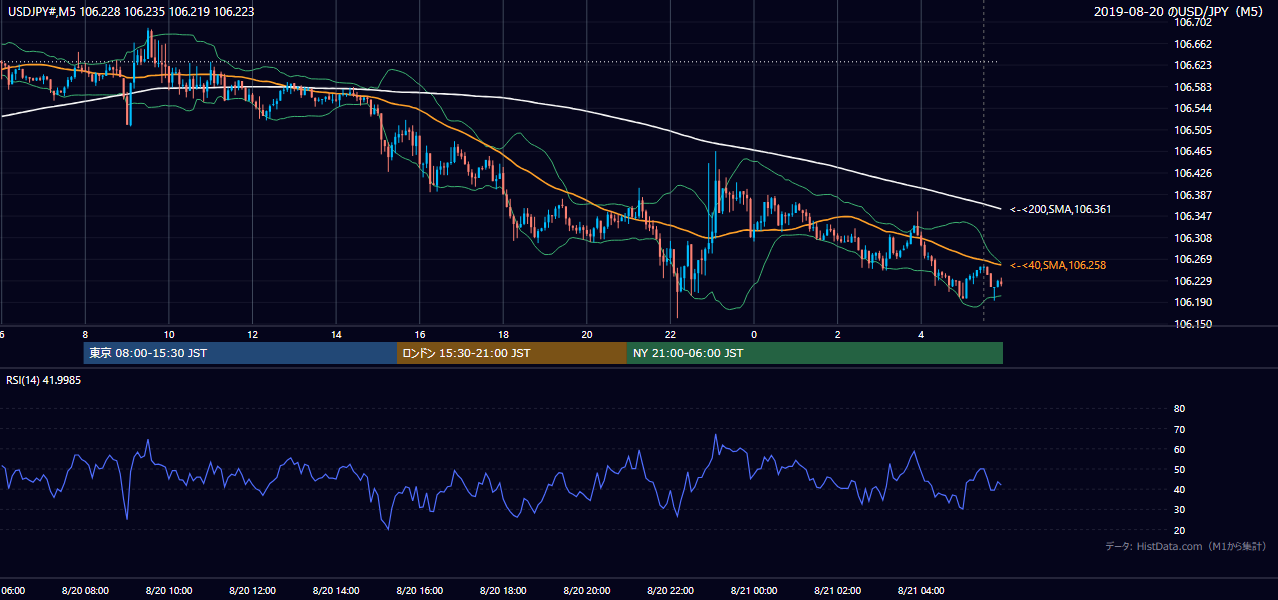Image resolution: width=1278 pixels, height=600 pixels.
Task: Click the 106.465 price axis label
Action: 1193,151
